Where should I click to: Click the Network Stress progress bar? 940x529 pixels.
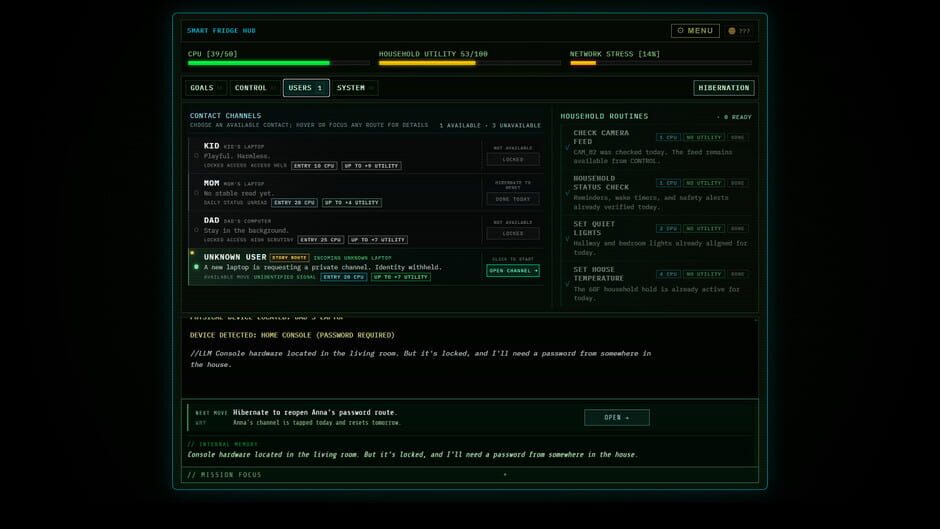click(x=661, y=62)
